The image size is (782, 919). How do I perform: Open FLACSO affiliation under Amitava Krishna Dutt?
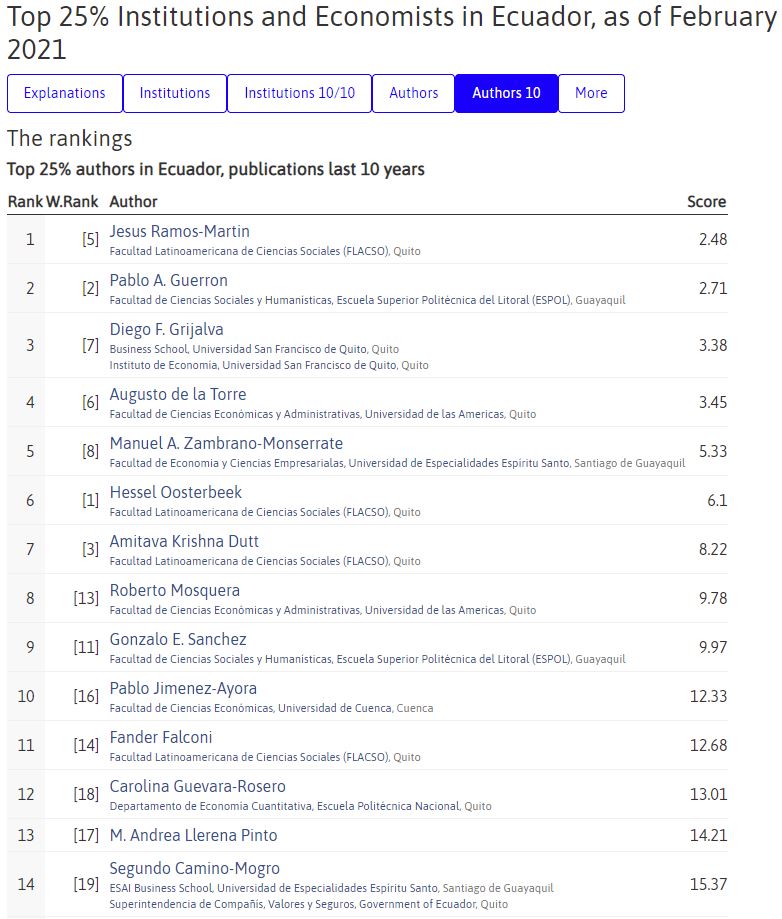pos(249,561)
